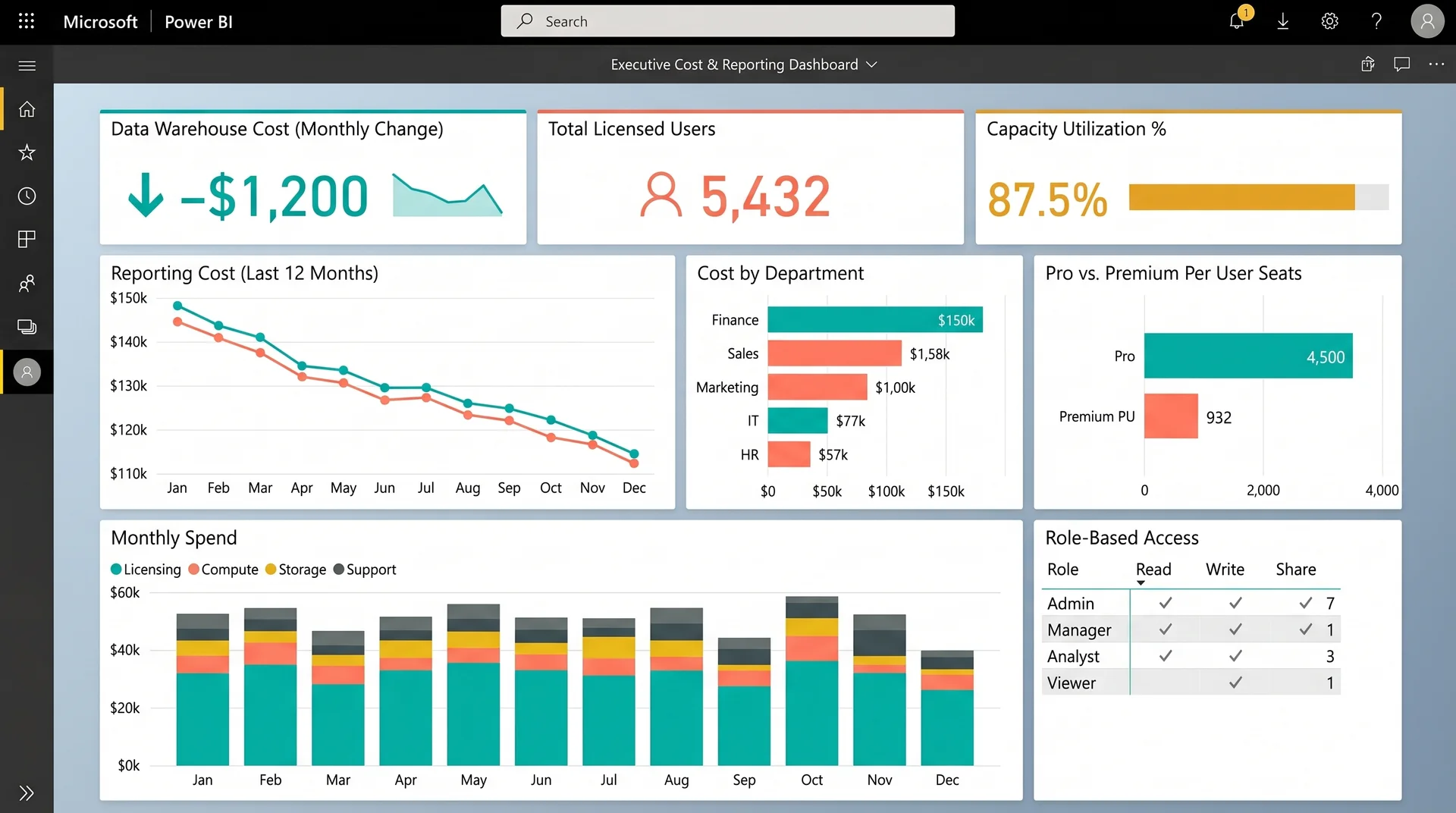Click January teal point on line chart

177,306
